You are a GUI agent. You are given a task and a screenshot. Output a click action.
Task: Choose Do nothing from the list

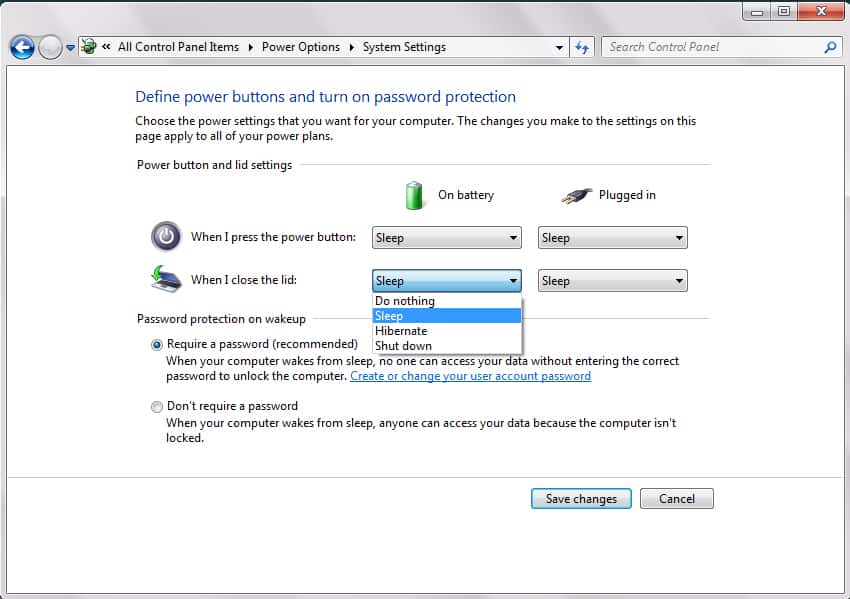405,301
